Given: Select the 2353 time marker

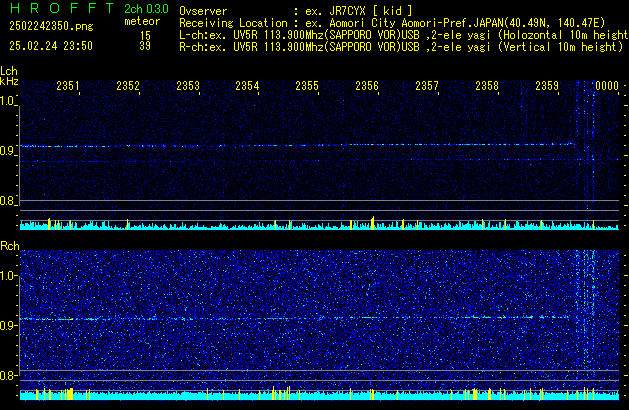Looking at the screenshot, I should point(188,86).
